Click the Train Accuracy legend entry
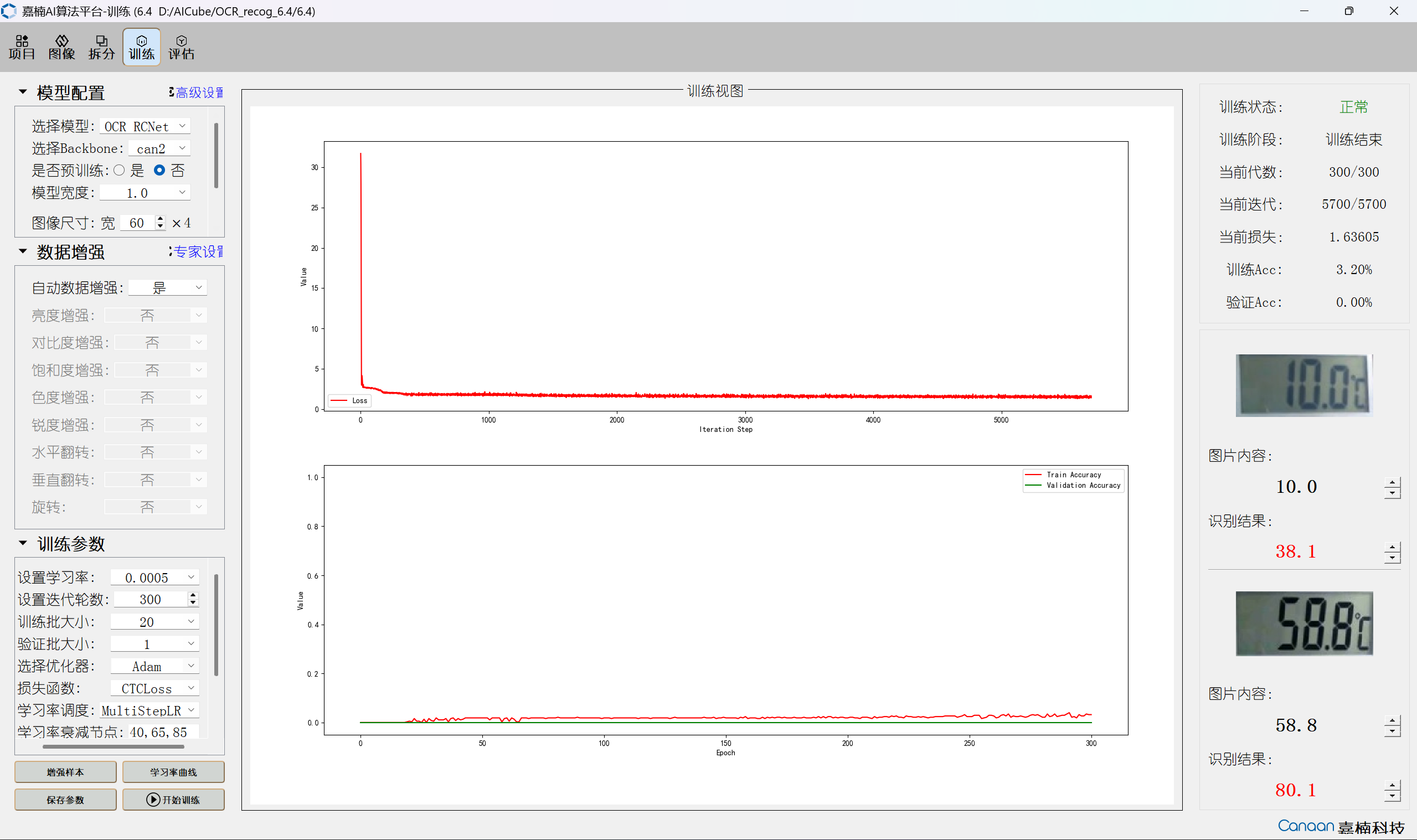Image resolution: width=1417 pixels, height=840 pixels. (x=1064, y=475)
